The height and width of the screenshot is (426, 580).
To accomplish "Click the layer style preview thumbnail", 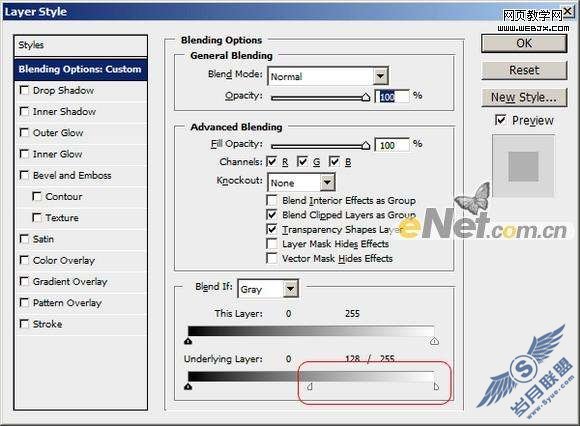I will coord(523,166).
